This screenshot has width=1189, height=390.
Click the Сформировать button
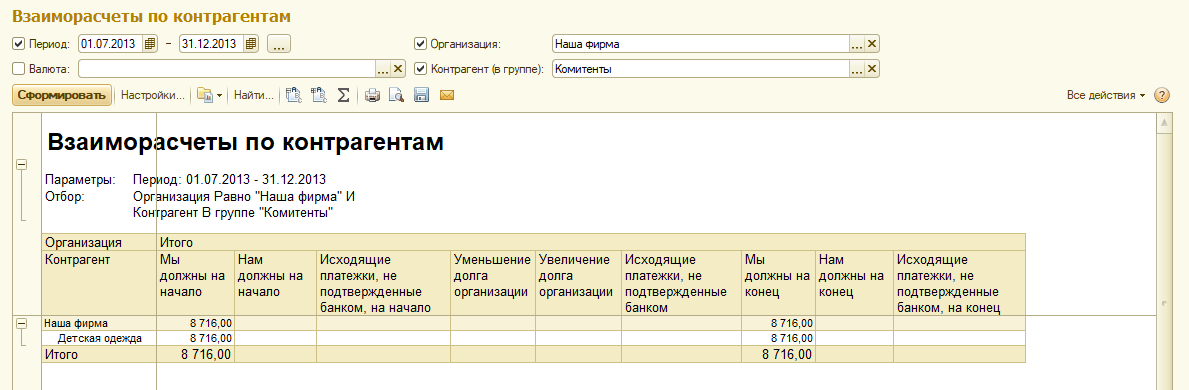pos(62,96)
